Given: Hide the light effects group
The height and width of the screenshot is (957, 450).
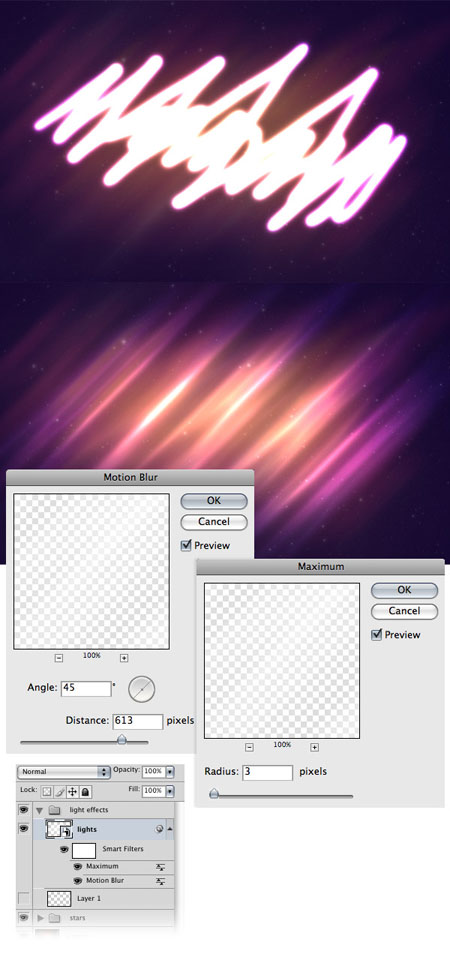Looking at the screenshot, I should coord(24,810).
